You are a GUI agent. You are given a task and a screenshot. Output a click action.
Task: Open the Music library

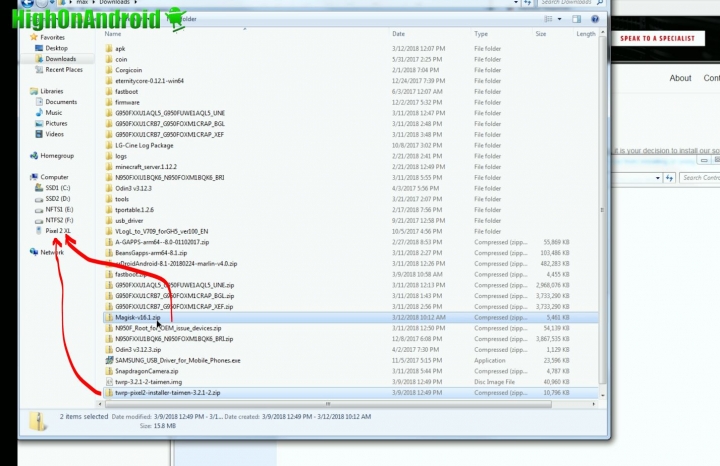pyautogui.click(x=53, y=112)
